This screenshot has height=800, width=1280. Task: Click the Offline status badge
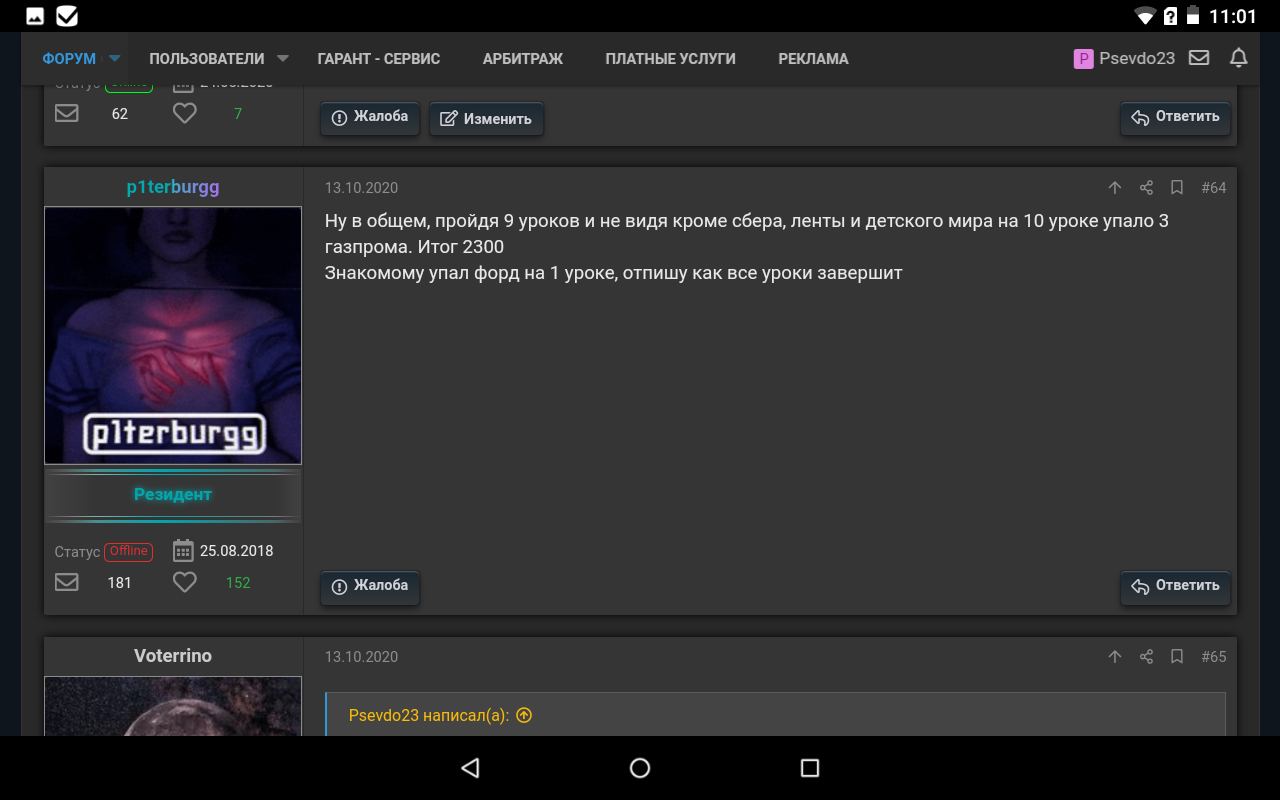pyautogui.click(x=129, y=551)
